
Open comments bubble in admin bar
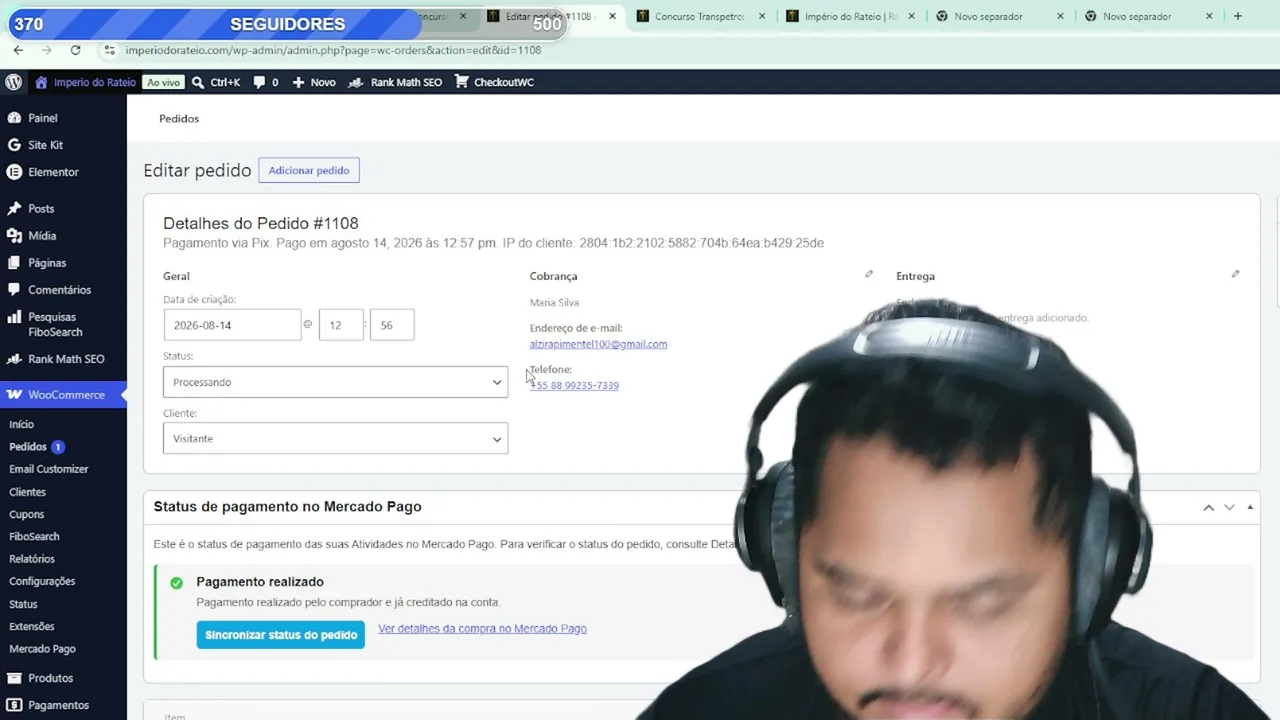pyautogui.click(x=266, y=82)
